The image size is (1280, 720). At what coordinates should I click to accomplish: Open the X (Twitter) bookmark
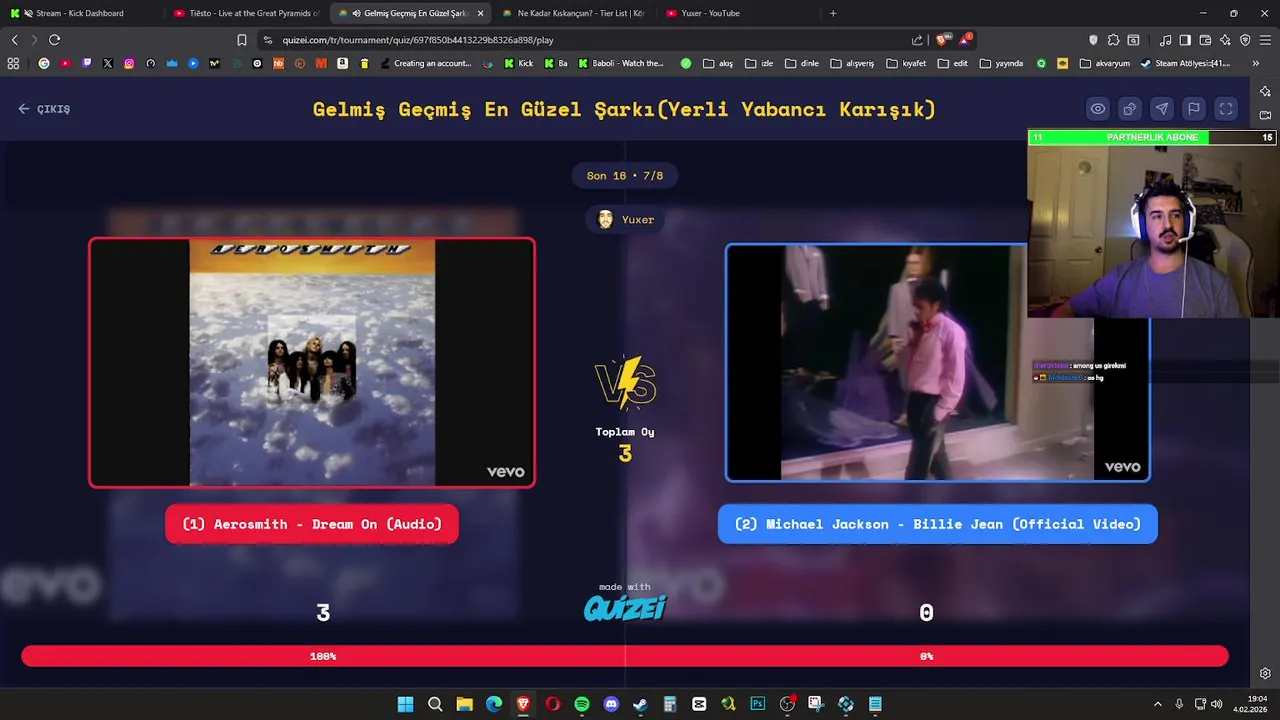(108, 63)
